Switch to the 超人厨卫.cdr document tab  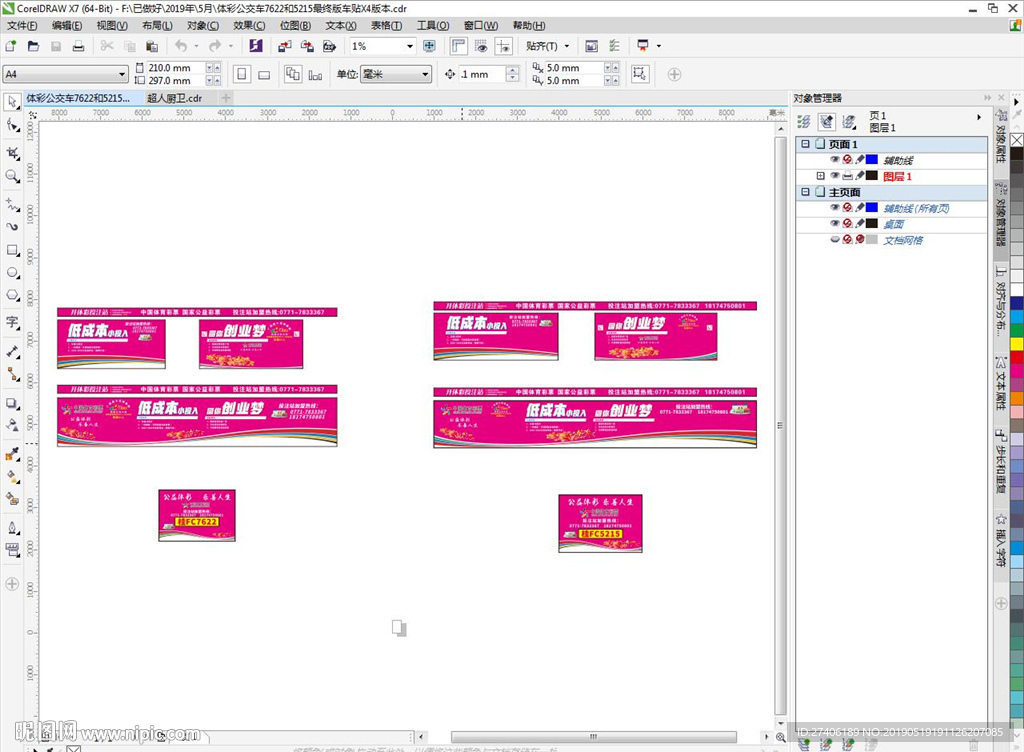tap(174, 98)
